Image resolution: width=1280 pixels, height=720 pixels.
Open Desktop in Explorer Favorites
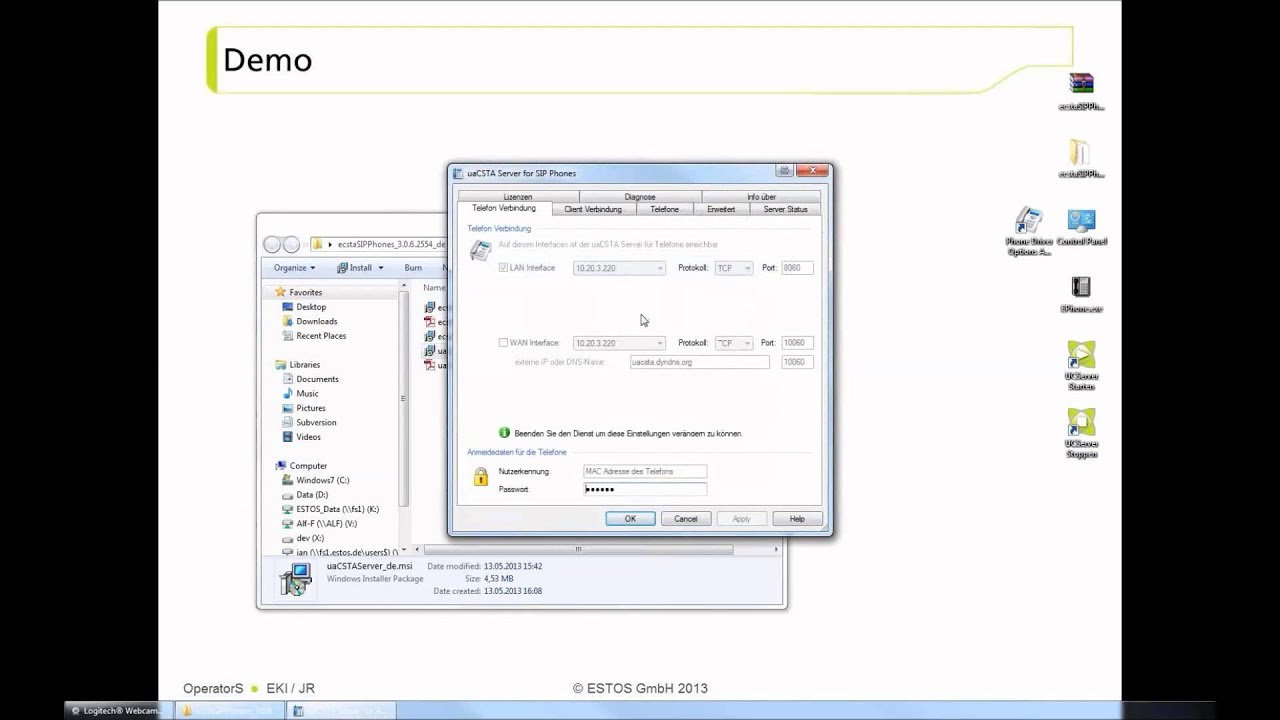[x=311, y=307]
